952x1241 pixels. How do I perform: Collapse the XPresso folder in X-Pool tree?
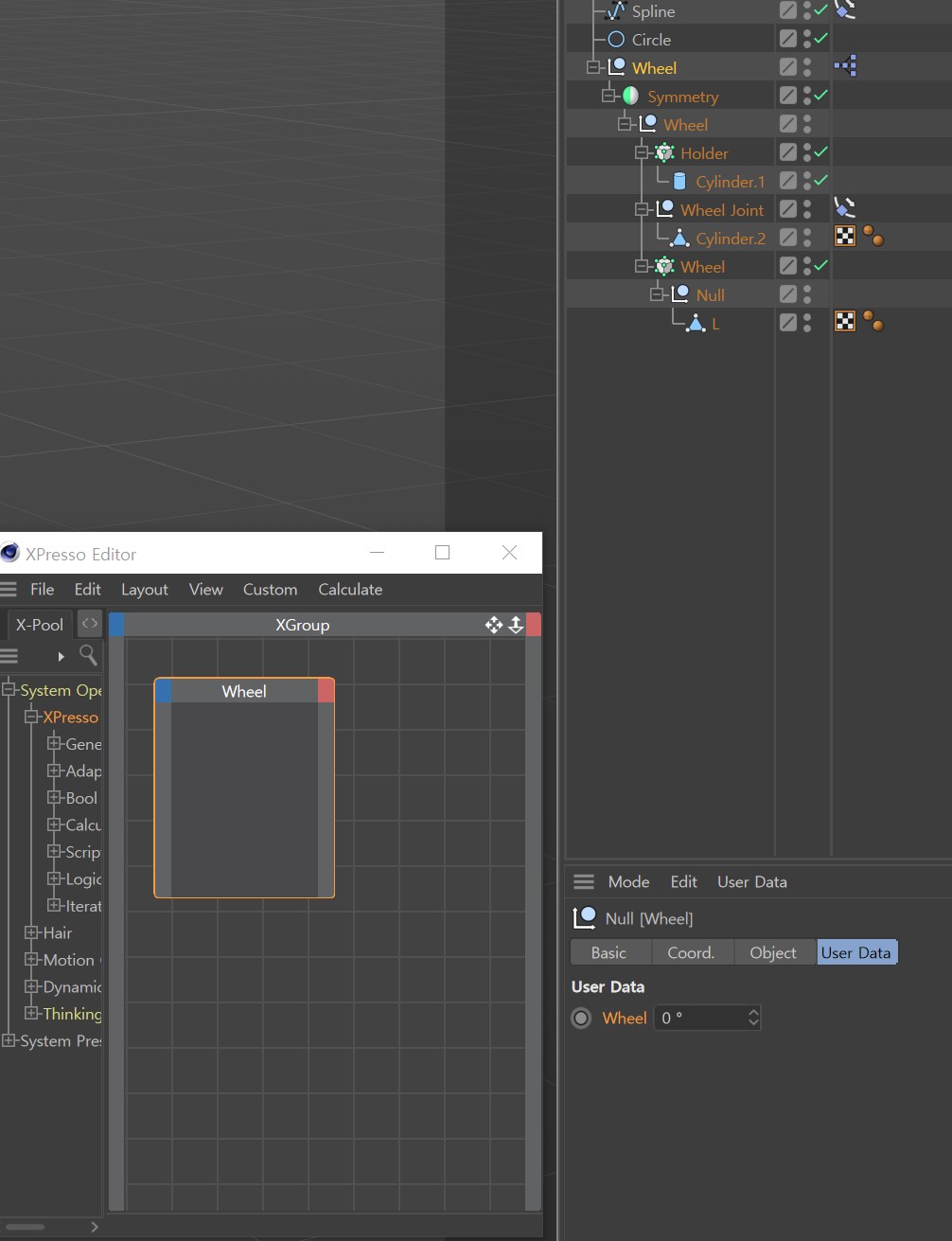coord(31,717)
